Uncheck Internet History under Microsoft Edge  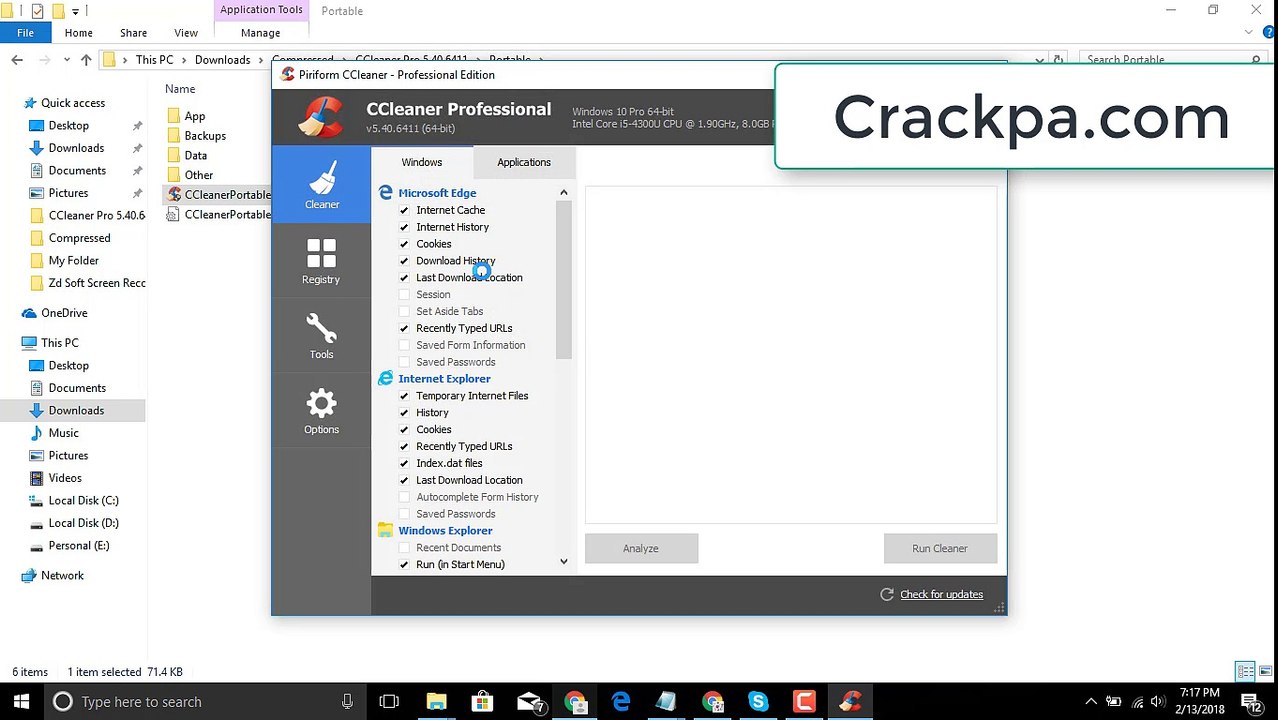(x=404, y=227)
